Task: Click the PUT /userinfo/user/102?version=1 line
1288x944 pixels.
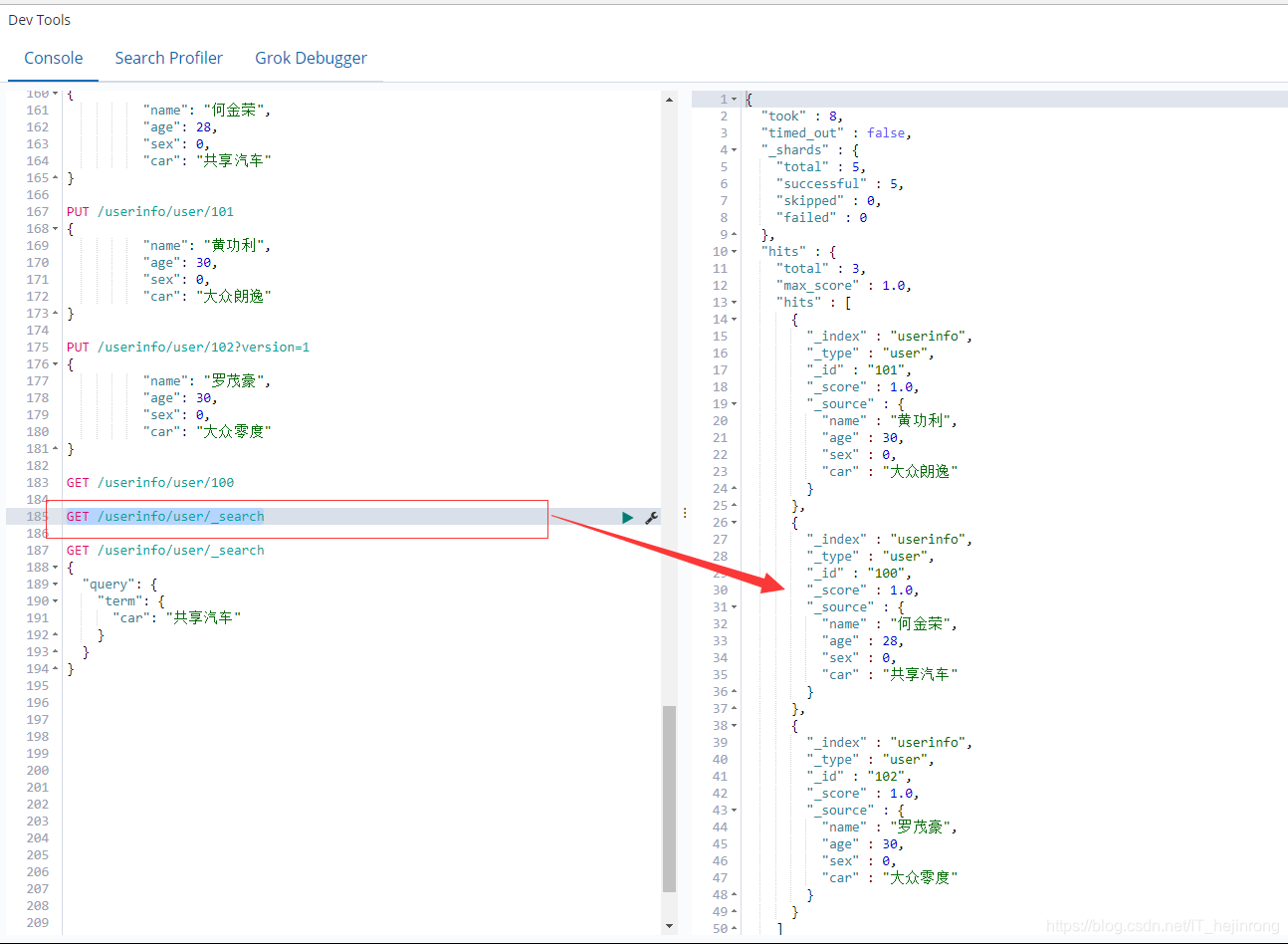Action: point(188,348)
